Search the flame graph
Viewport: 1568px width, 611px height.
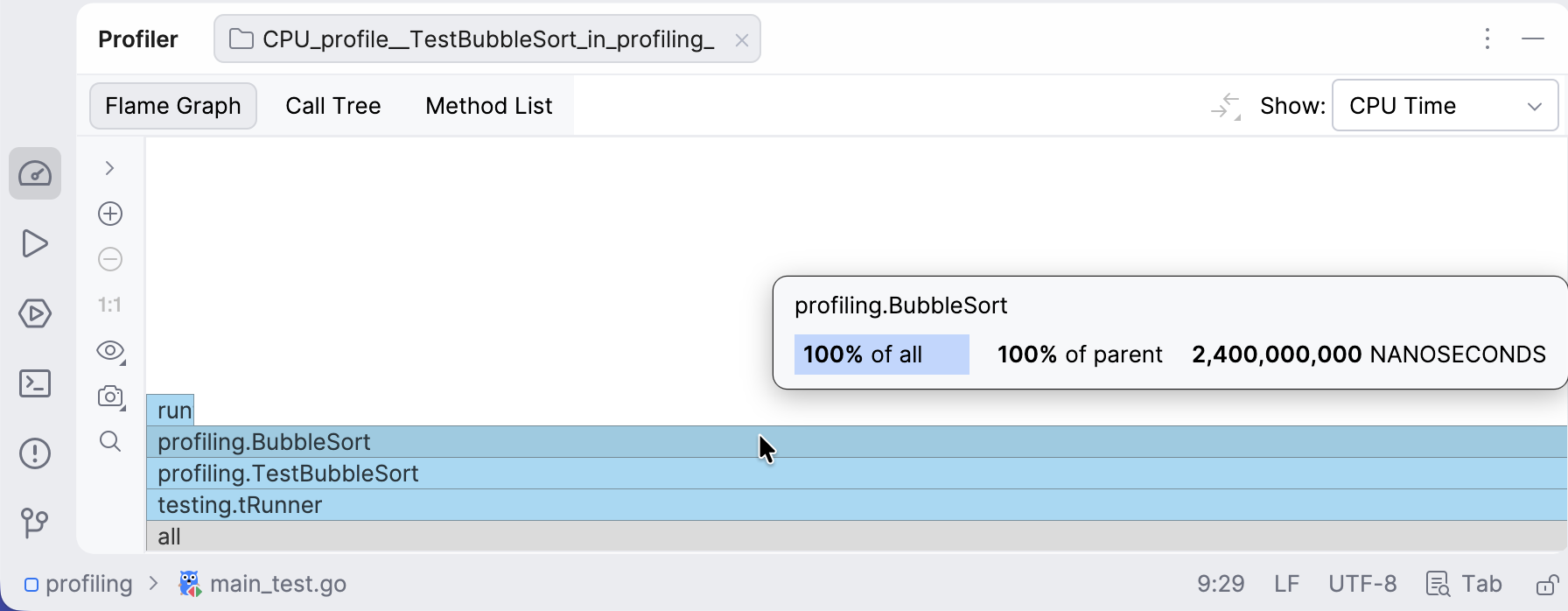tap(110, 441)
